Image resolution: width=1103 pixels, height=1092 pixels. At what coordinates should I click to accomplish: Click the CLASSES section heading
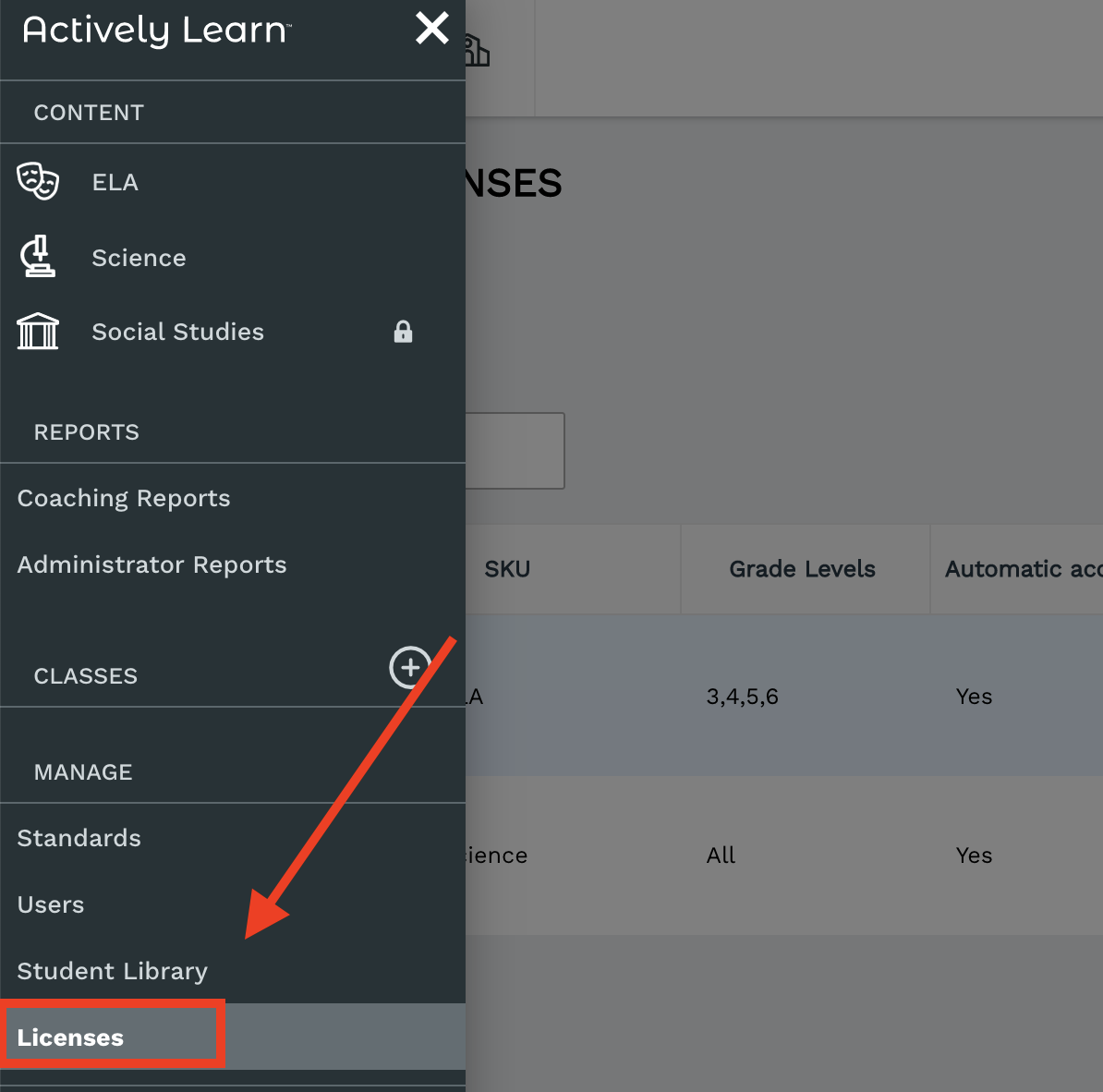(x=86, y=676)
